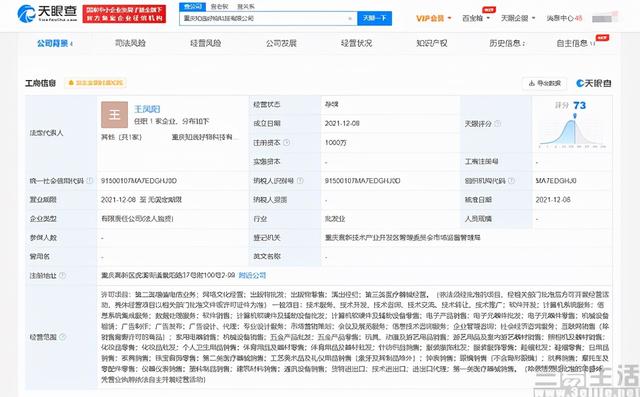Click the info icon beside 经营范围
This screenshot has height=397, width=640.
tap(62, 337)
